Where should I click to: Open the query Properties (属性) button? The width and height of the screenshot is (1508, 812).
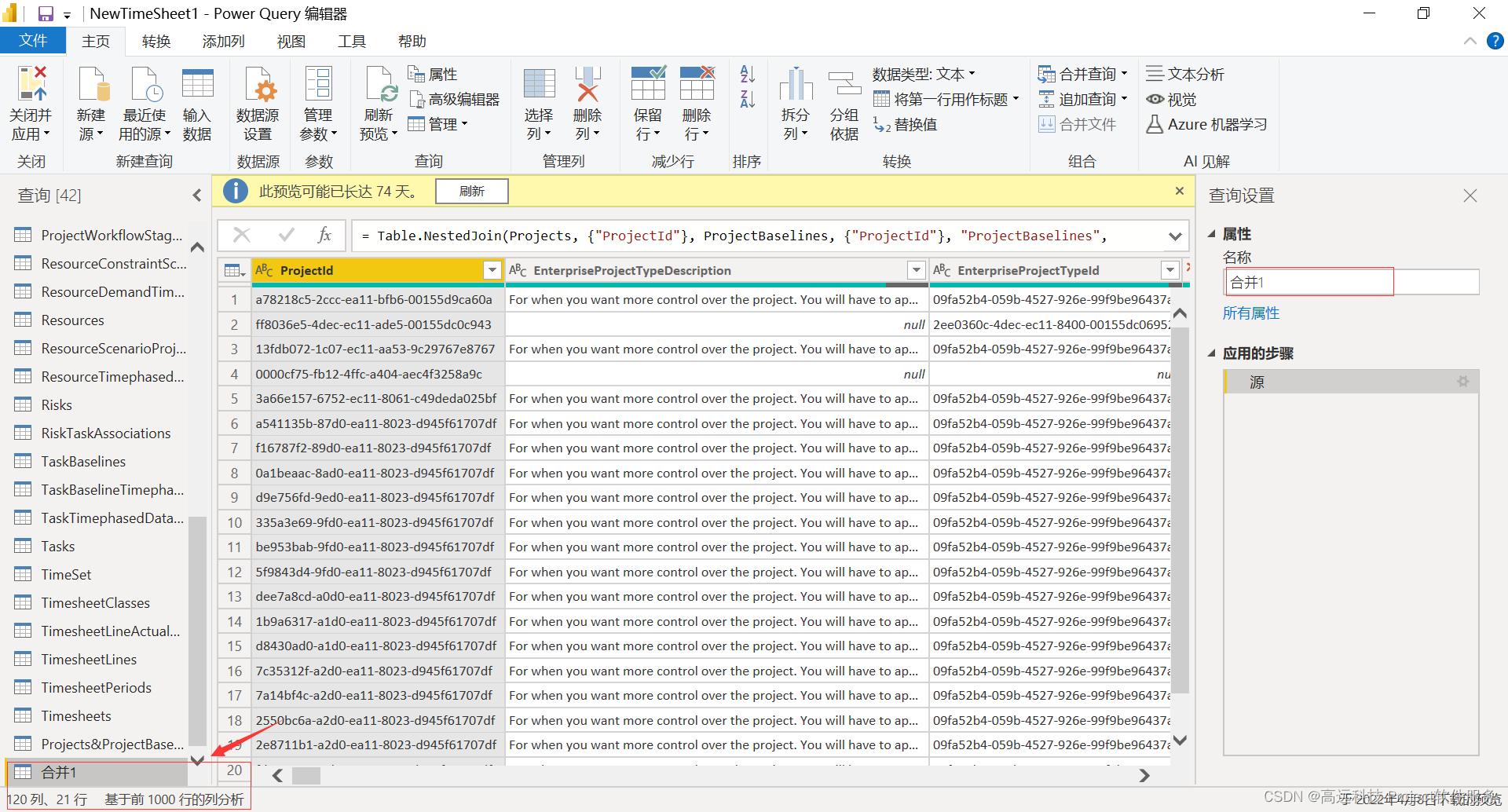432,74
